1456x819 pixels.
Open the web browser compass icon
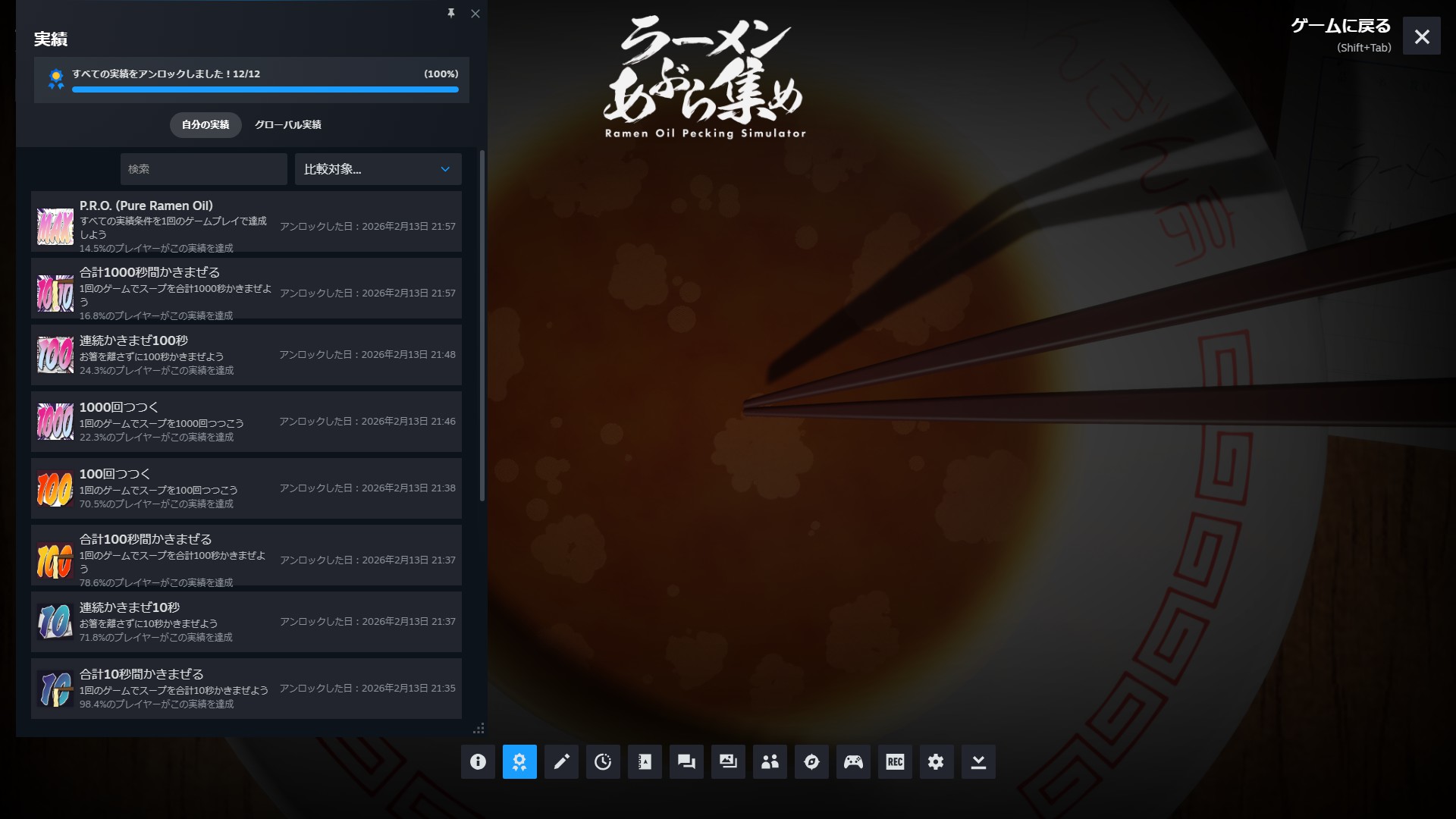point(811,761)
